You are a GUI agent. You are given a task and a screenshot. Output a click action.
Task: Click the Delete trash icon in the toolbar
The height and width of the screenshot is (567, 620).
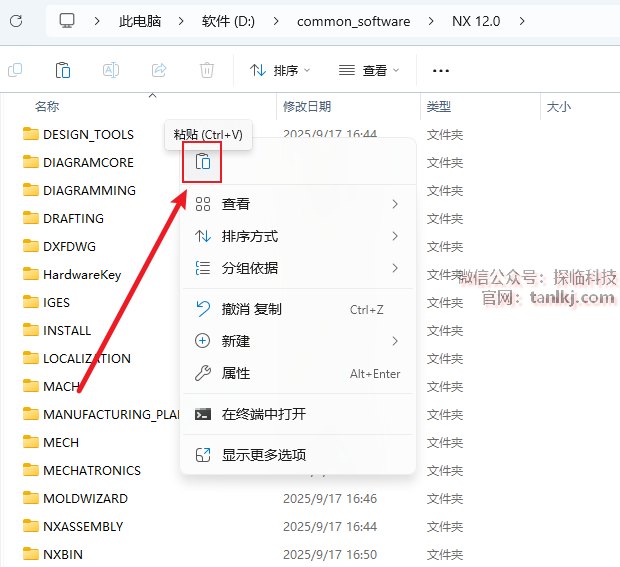tap(207, 70)
